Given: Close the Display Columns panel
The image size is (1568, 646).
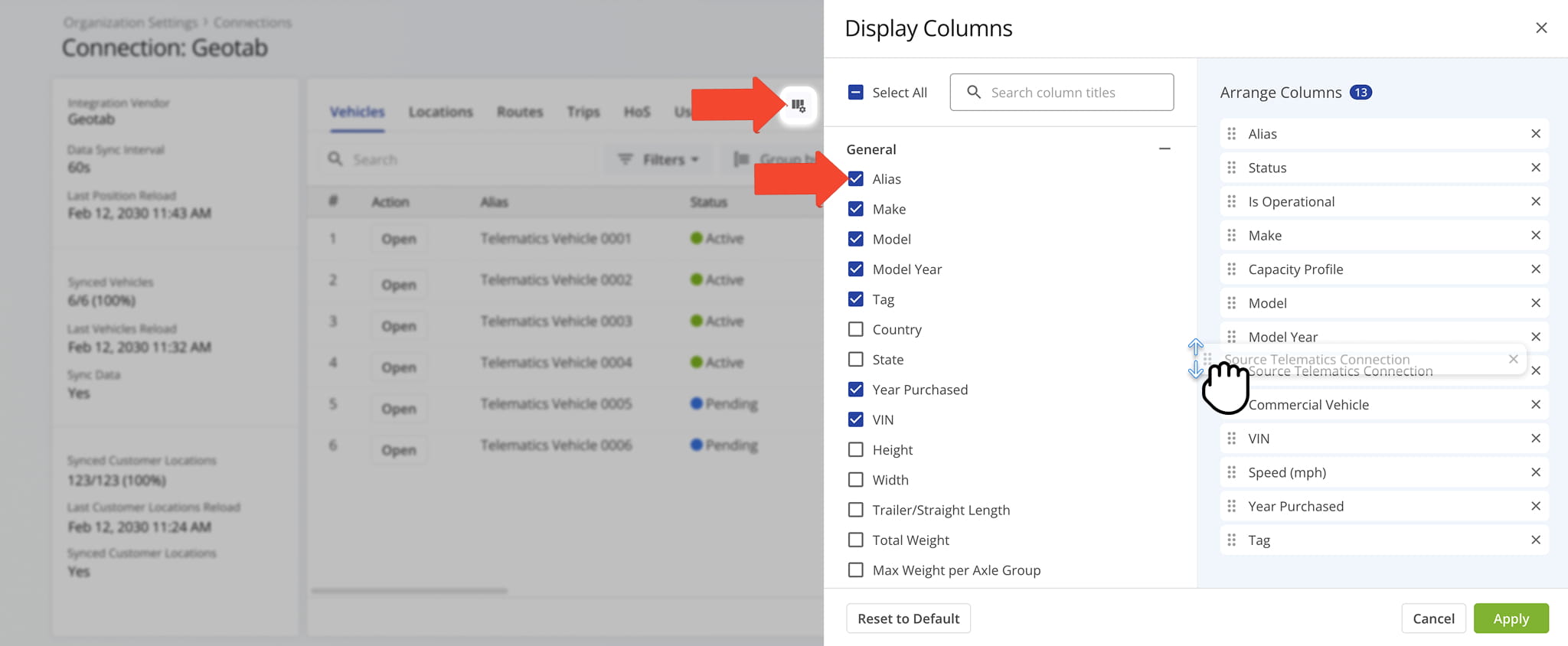Looking at the screenshot, I should (1541, 28).
